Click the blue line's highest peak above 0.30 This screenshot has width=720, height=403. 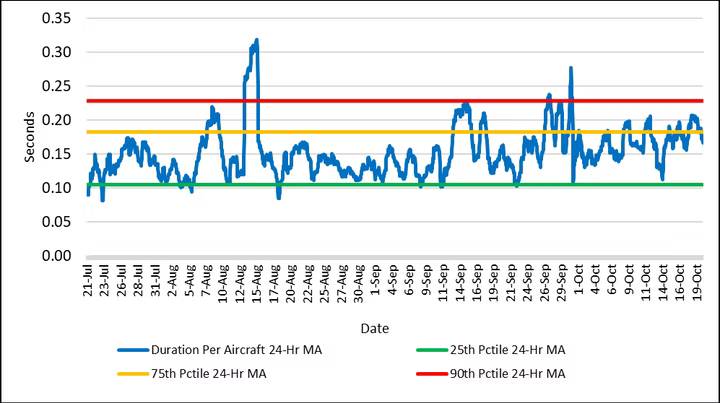257,41
